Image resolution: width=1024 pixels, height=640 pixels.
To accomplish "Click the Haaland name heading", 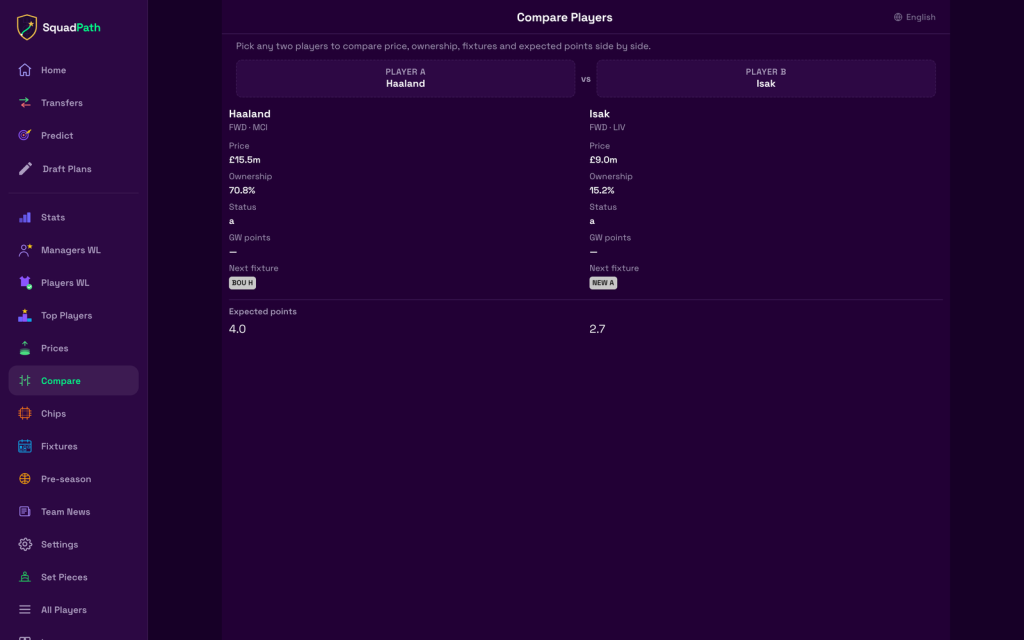I will point(249,114).
